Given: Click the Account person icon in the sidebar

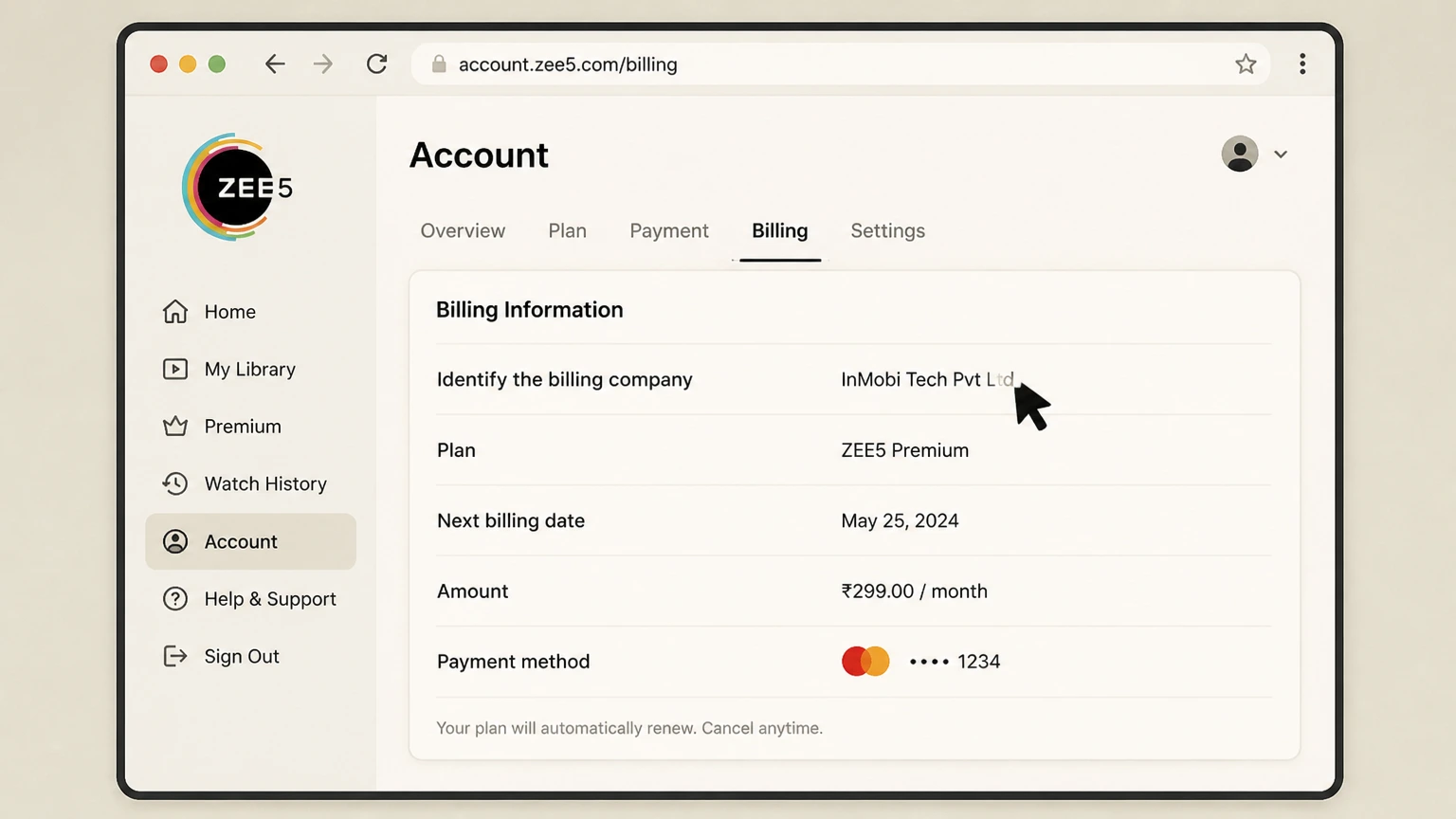Looking at the screenshot, I should click(175, 541).
